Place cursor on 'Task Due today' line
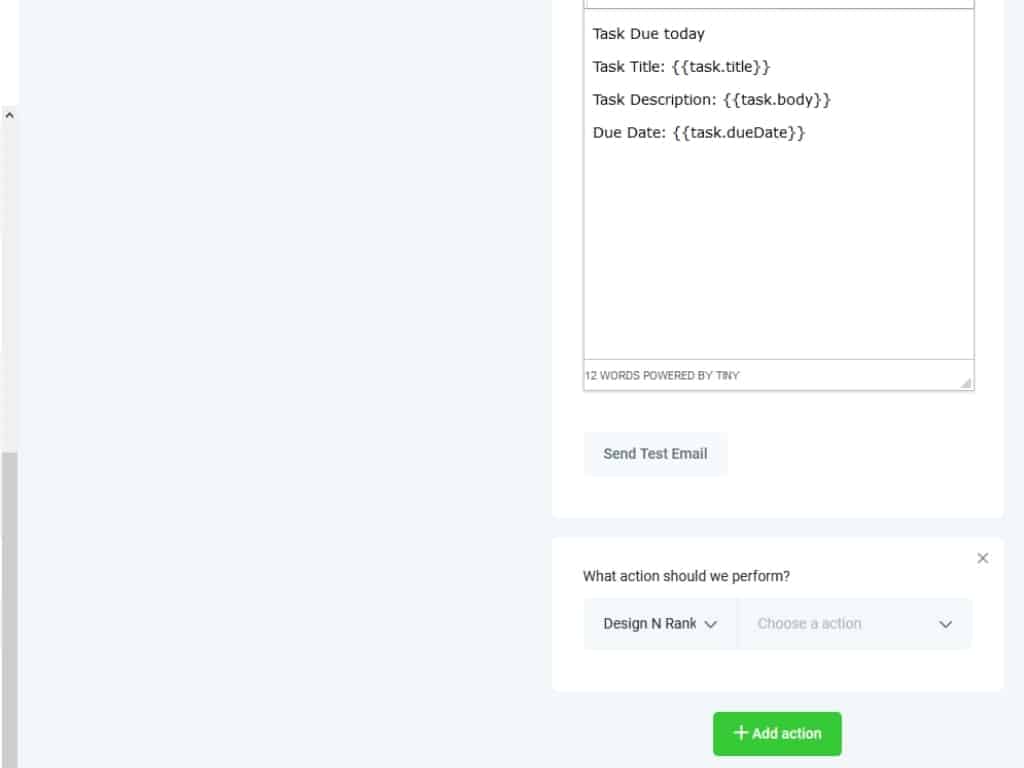The image size is (1024, 768). pos(648,34)
